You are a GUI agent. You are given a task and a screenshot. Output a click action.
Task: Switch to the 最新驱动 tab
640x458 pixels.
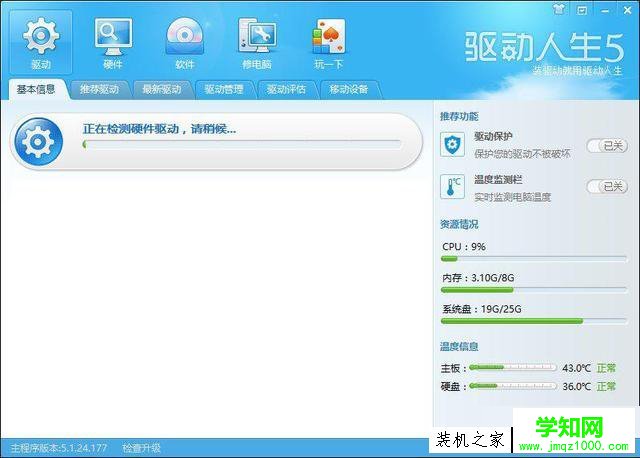point(162,89)
